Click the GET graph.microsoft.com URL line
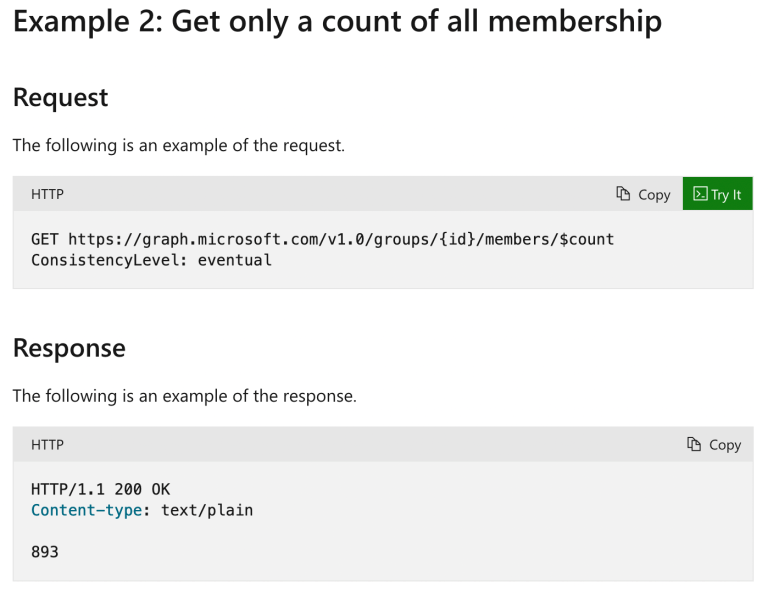 coord(322,239)
